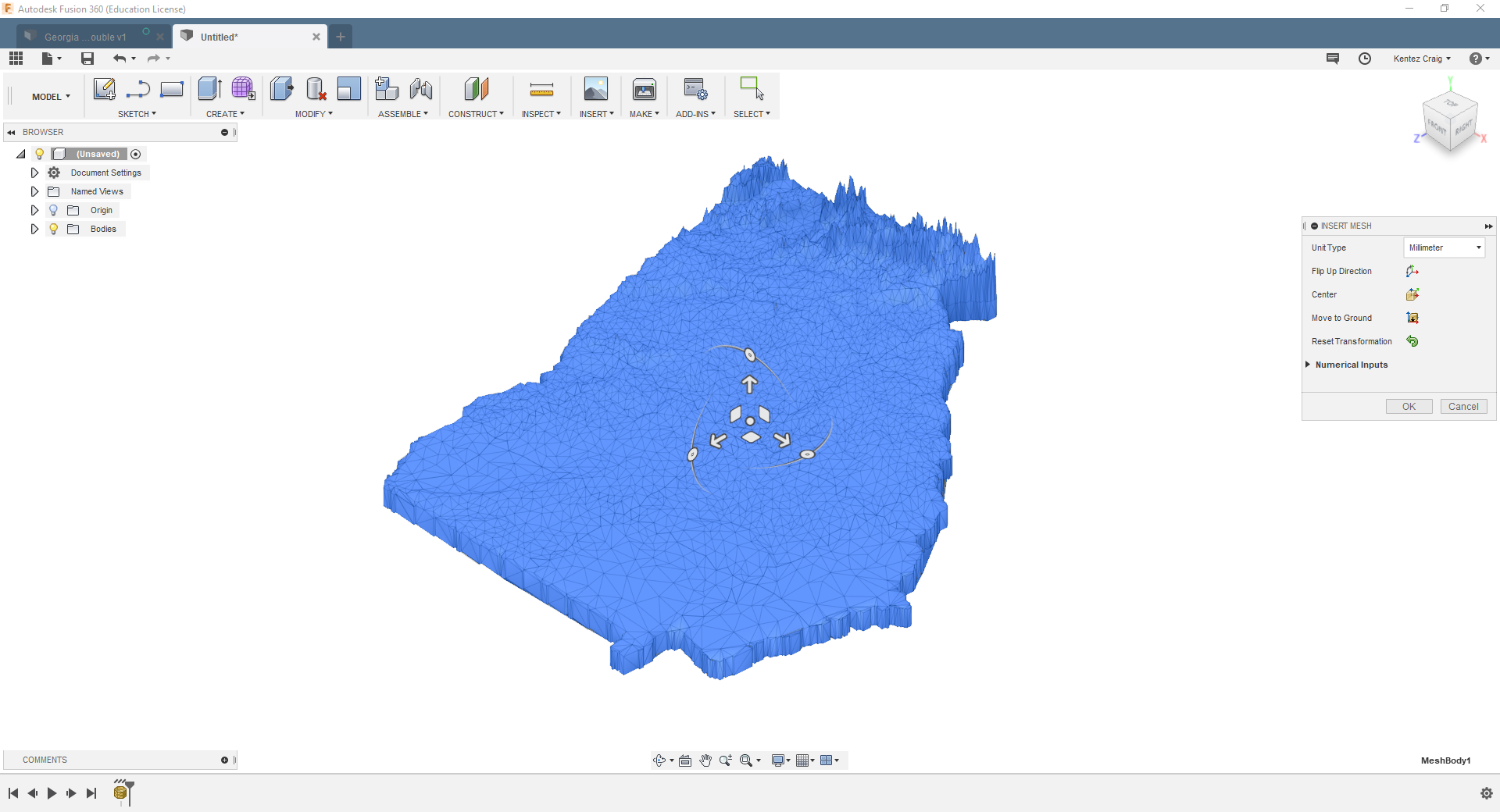Click the Extrude icon in Create
This screenshot has height=812, width=1500.
(x=209, y=89)
